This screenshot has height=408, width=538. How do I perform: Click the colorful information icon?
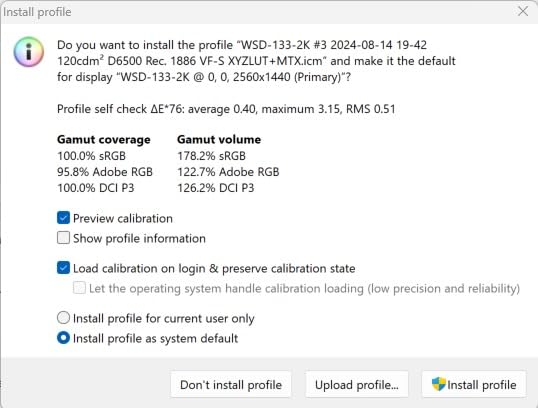coord(28,52)
